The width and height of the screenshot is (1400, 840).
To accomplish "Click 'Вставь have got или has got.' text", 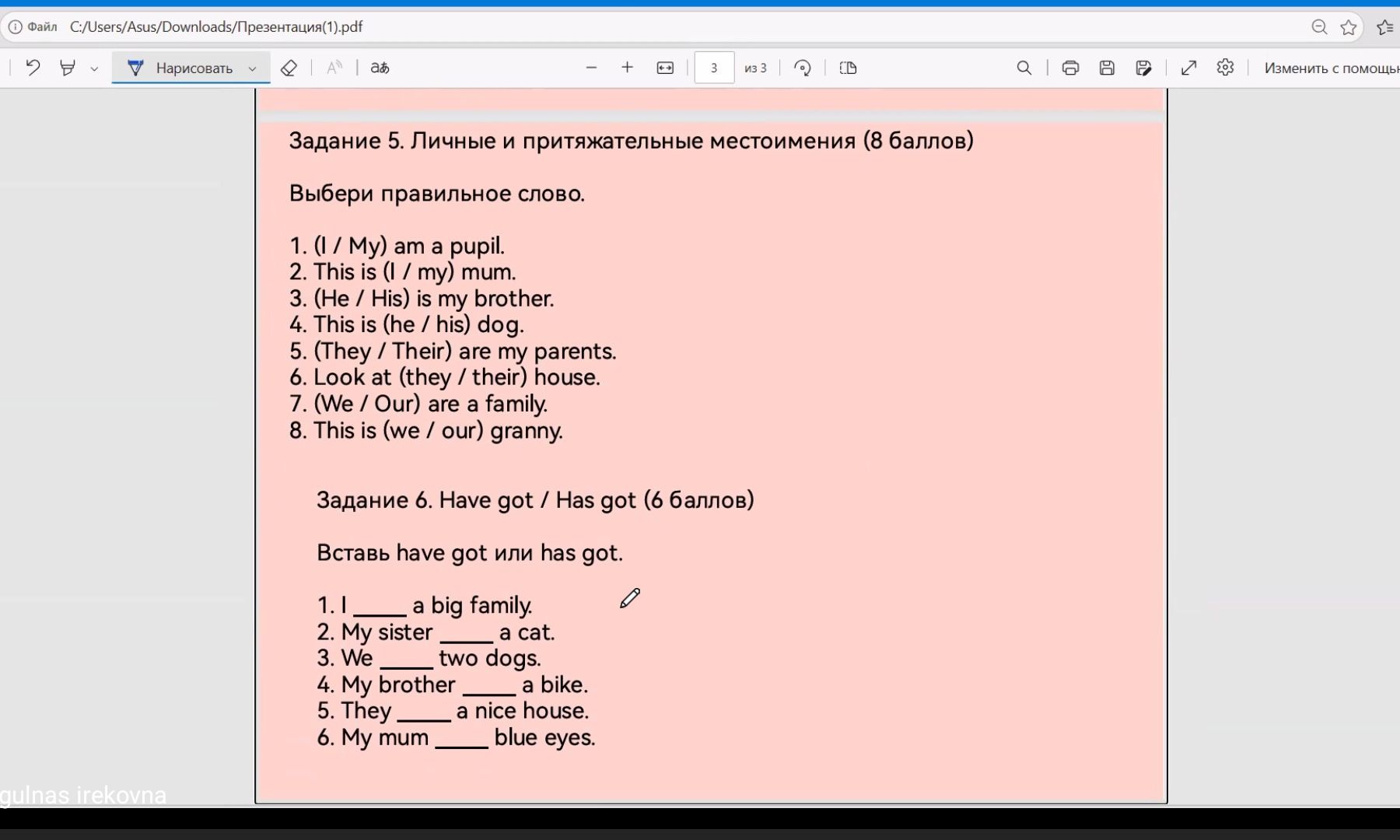I will pyautogui.click(x=470, y=553).
